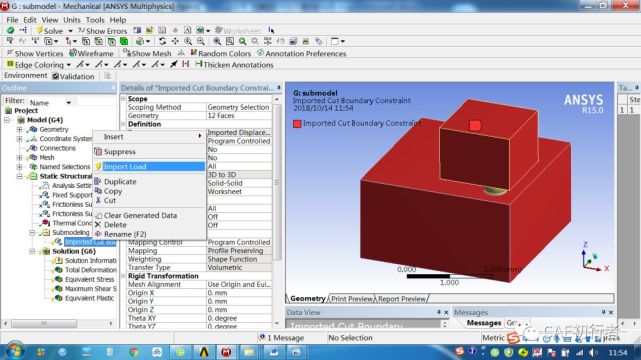This screenshot has height=360, width=641.
Task: Expand the Geometry tree node
Action: click(19, 129)
